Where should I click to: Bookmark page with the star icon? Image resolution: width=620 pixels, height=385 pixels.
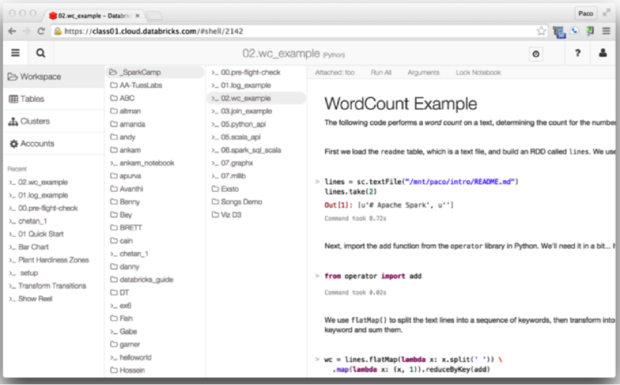coord(541,31)
